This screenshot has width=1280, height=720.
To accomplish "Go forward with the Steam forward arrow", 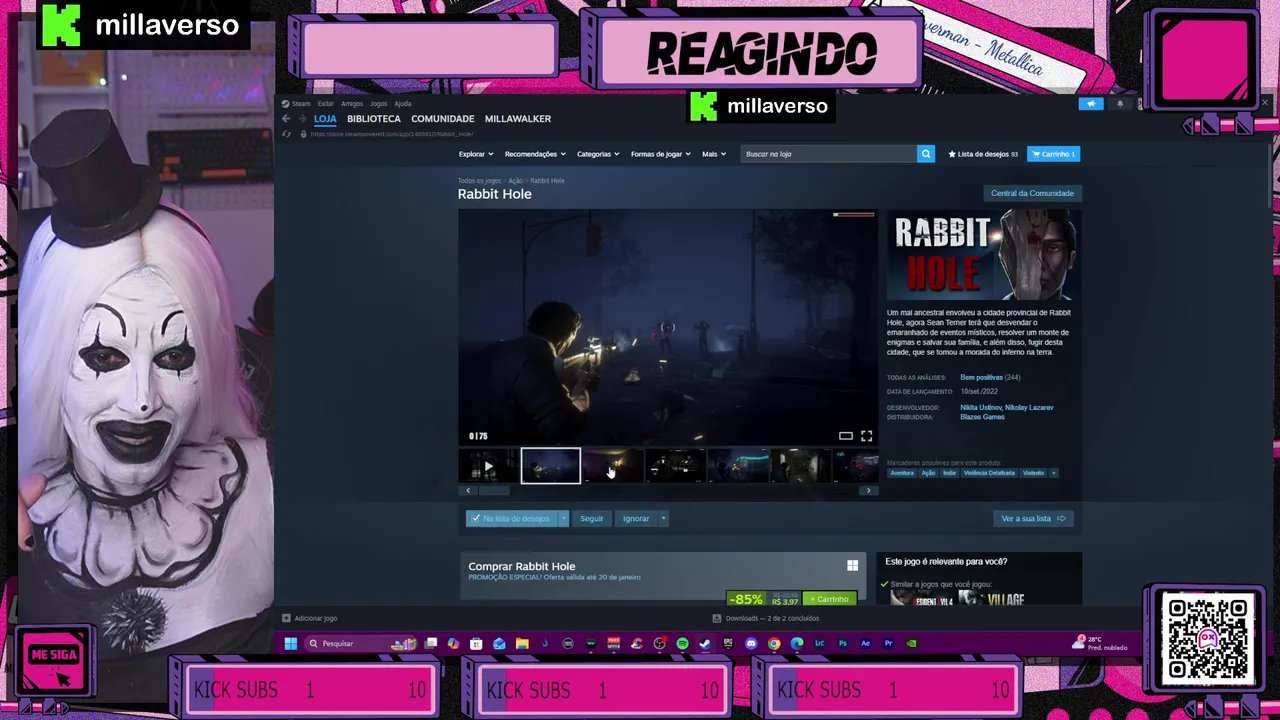I will (302, 119).
